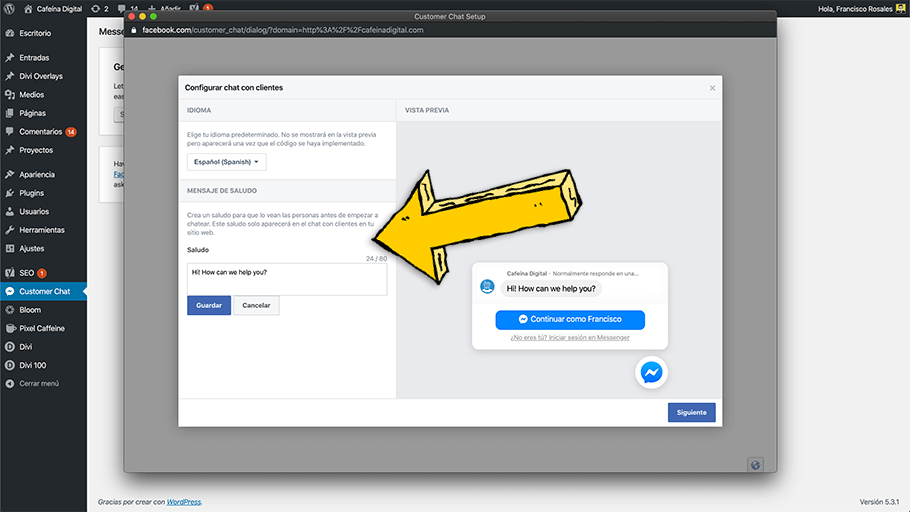Click the Bloom sidebar icon

(x=9, y=310)
